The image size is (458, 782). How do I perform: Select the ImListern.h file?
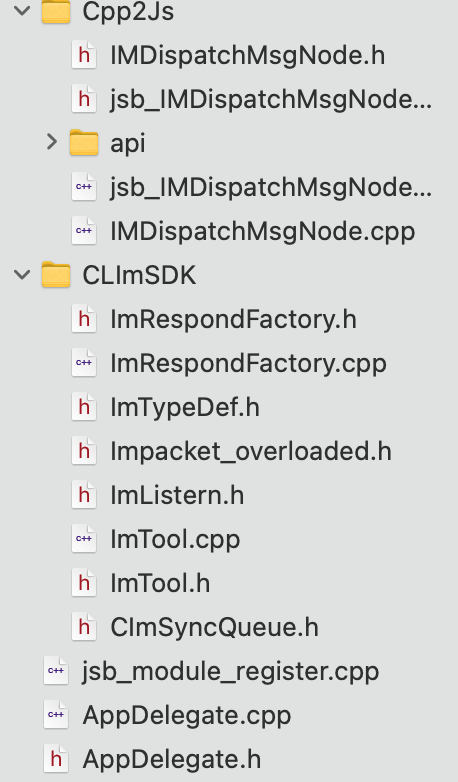pos(177,495)
